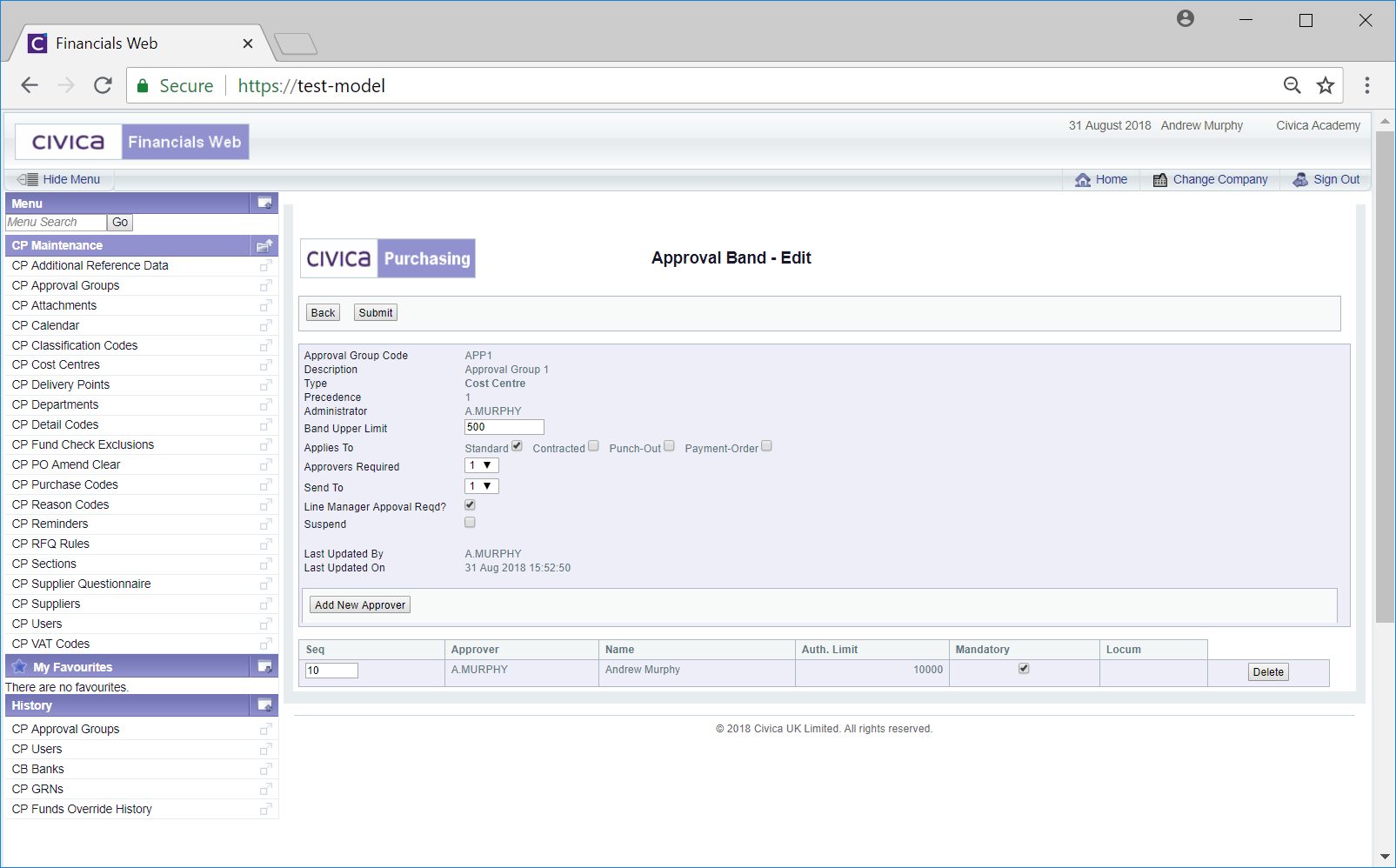
Task: Click the My Favourites panel collapse icon
Action: click(265, 667)
